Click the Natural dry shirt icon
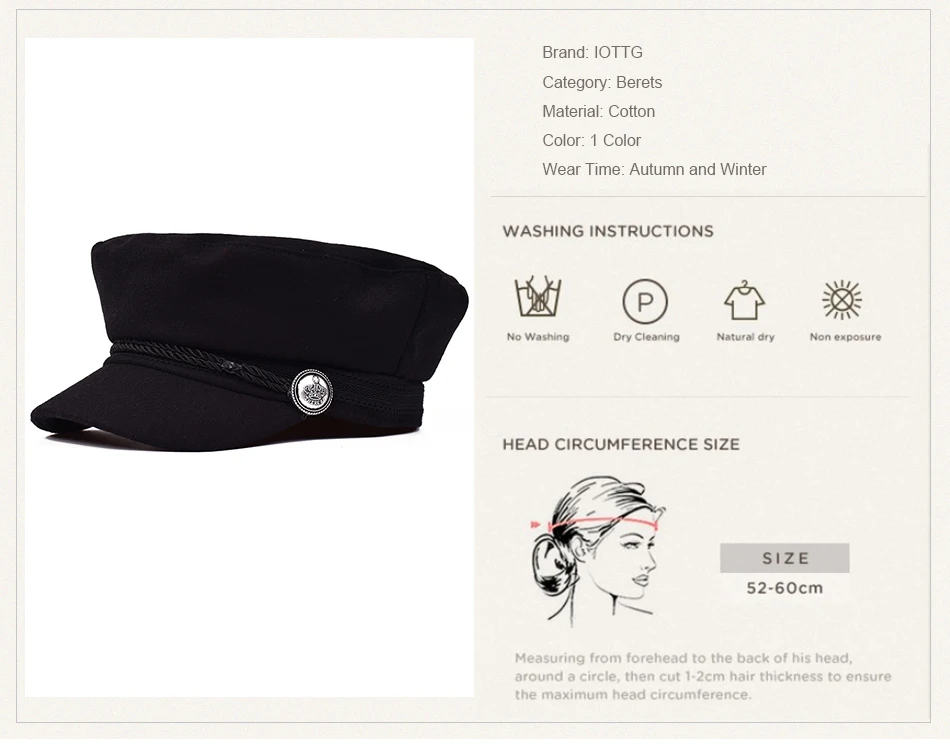Screen dimensions: 950x744 (745, 300)
